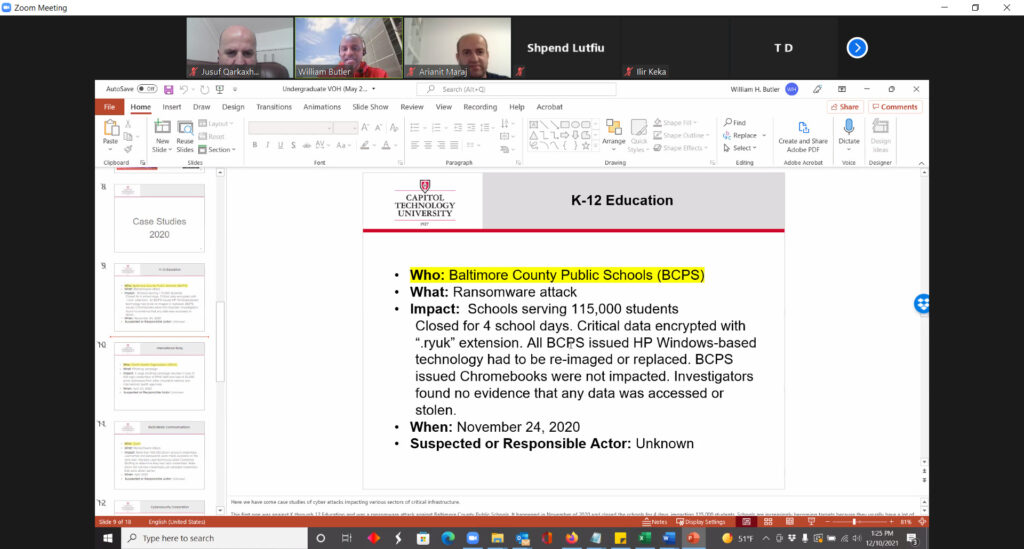Image resolution: width=1024 pixels, height=549 pixels.
Task: Click the pen Coming Soon icon near account
Action: (818, 89)
